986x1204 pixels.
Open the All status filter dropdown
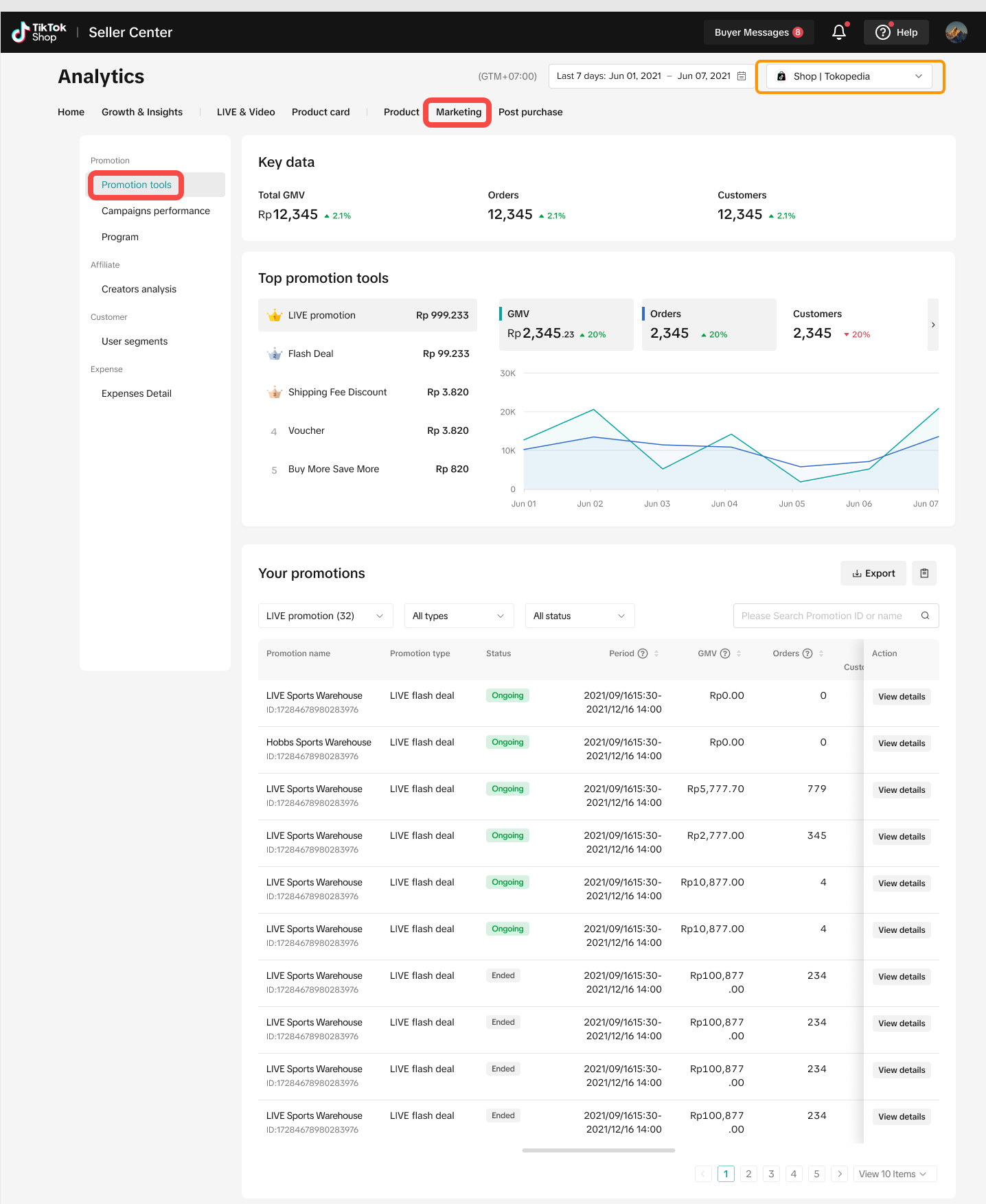580,616
